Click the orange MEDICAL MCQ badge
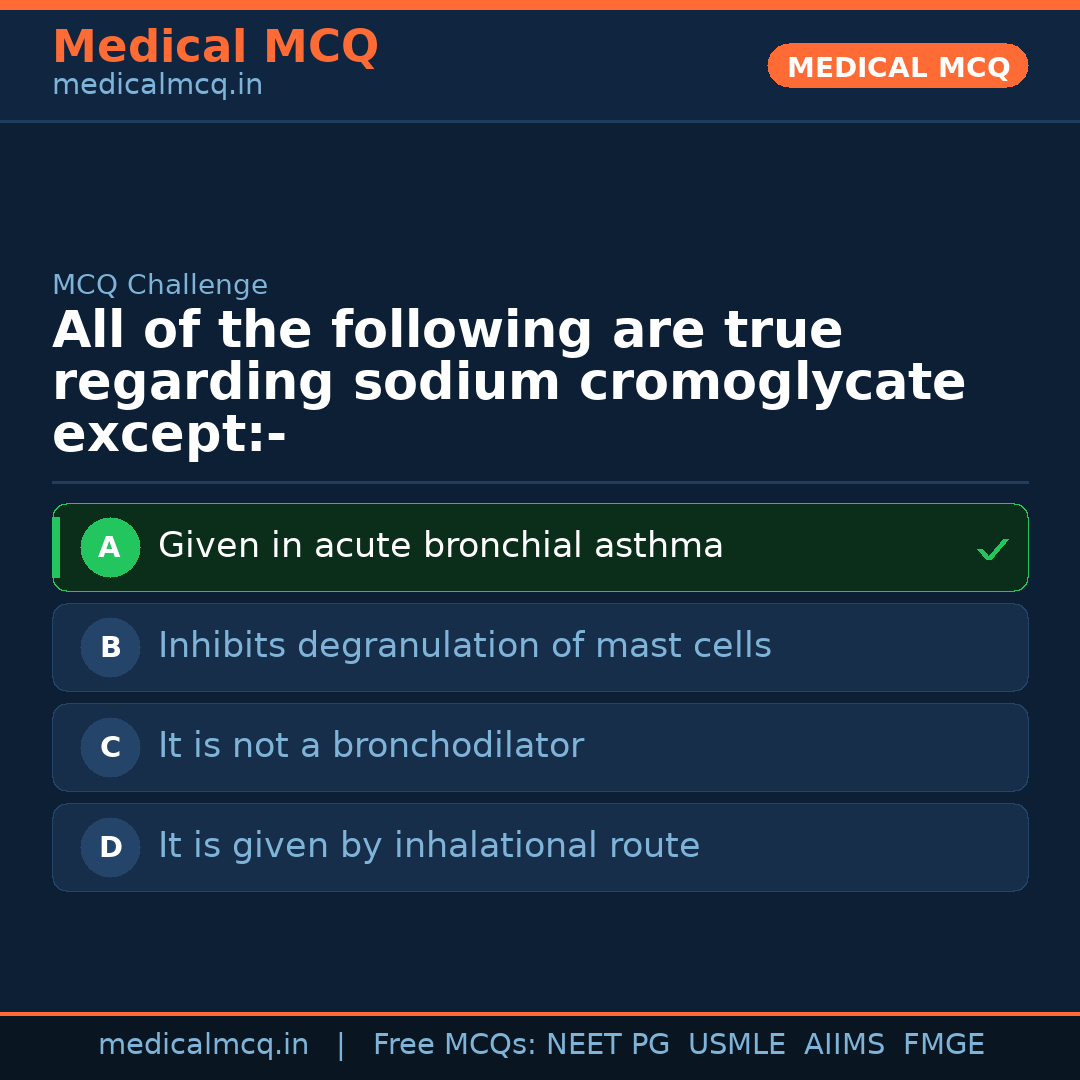 point(897,66)
